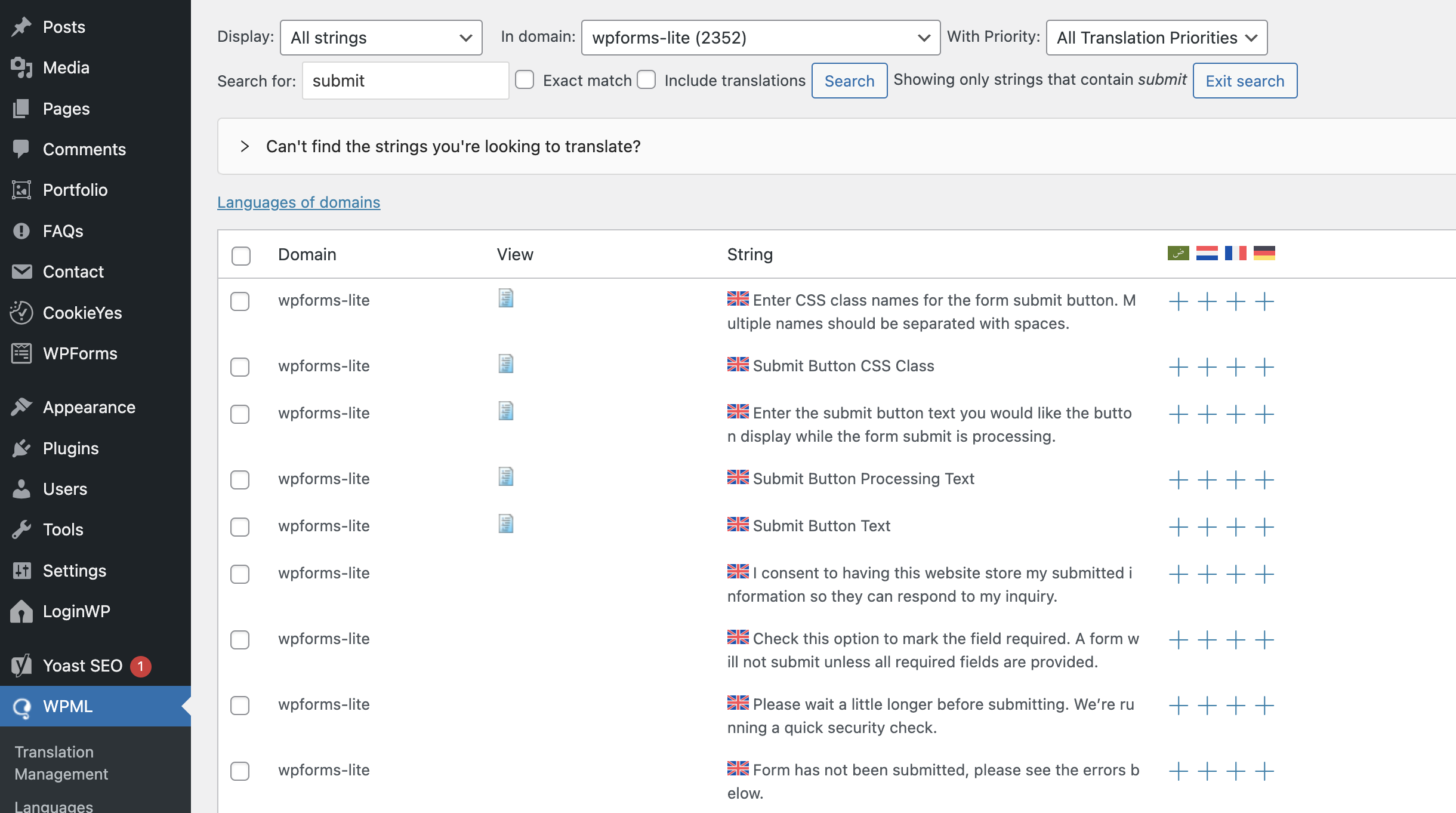Click the Tools wrench icon
Screen dimensions: 1456x813
21,529
